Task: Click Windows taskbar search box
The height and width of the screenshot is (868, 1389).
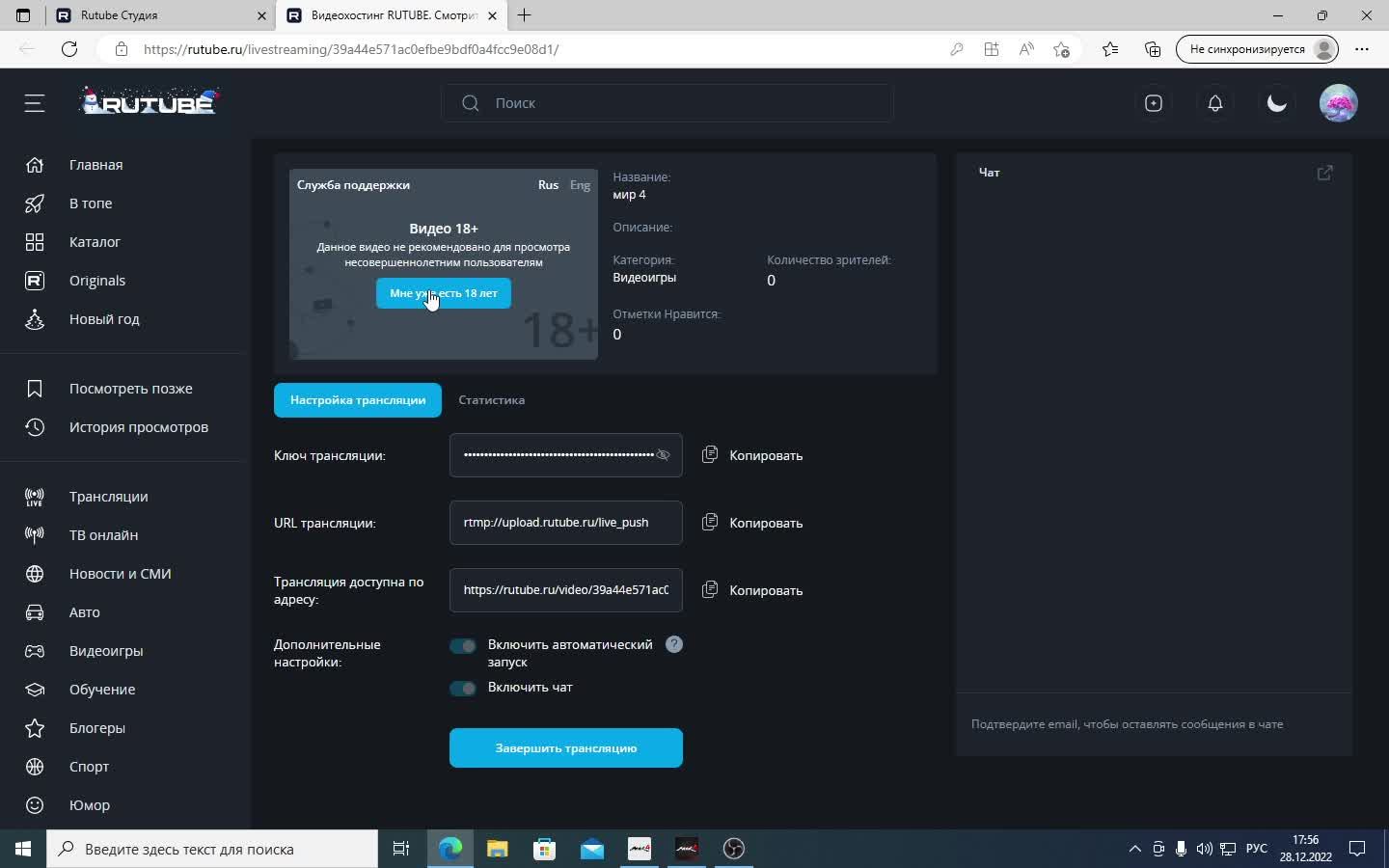Action: tap(212, 849)
